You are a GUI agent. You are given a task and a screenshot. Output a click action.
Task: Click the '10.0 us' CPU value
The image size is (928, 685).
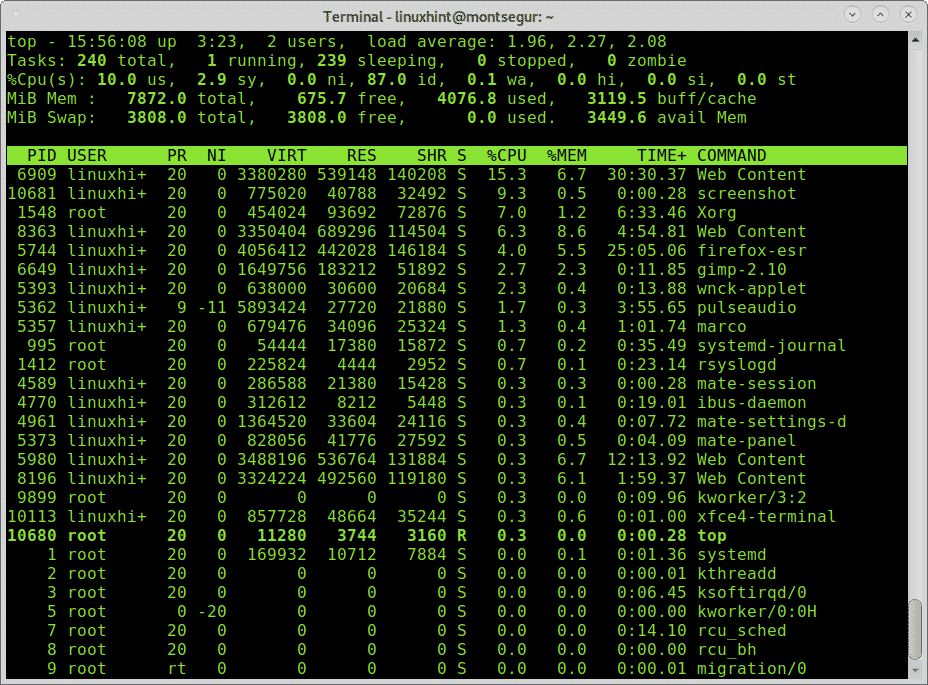coord(131,80)
